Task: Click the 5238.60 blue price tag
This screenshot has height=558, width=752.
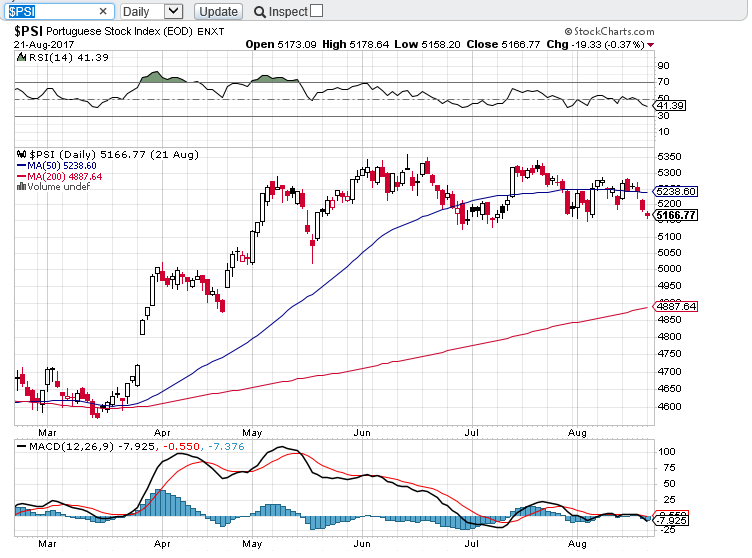Action: pyautogui.click(x=676, y=191)
